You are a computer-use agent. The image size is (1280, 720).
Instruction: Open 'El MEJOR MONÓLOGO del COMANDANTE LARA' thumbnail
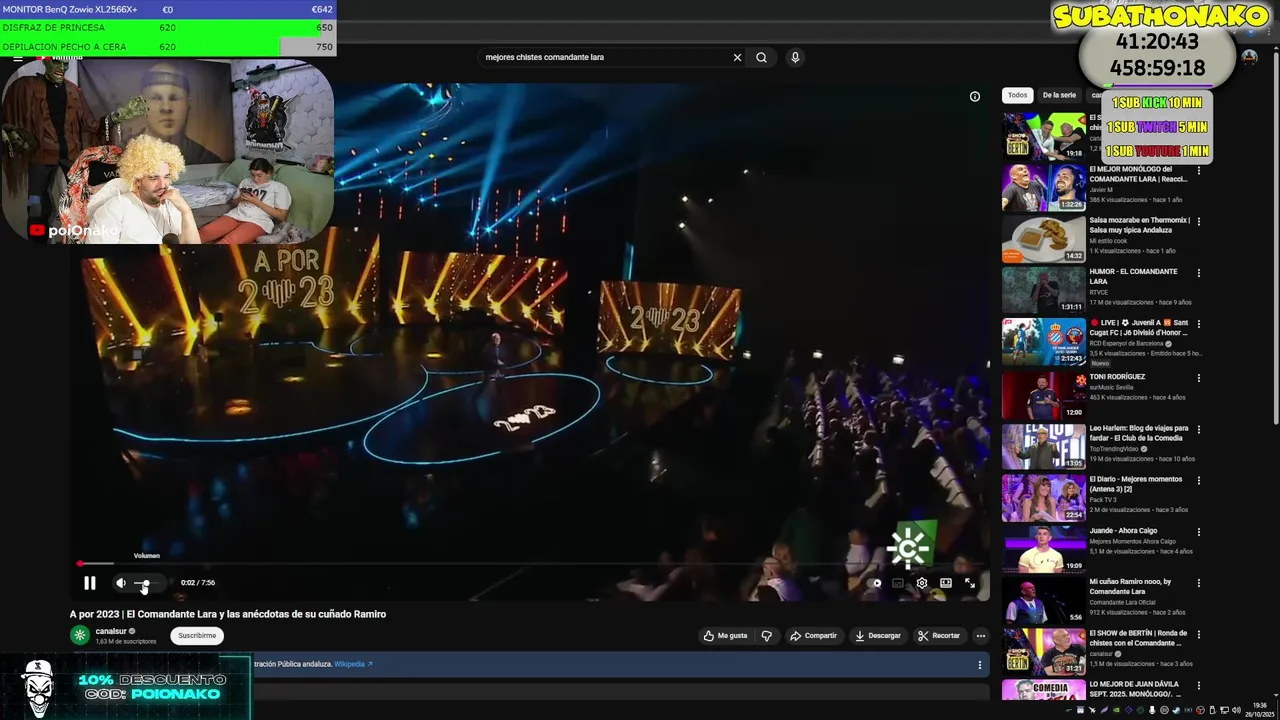point(1043,187)
